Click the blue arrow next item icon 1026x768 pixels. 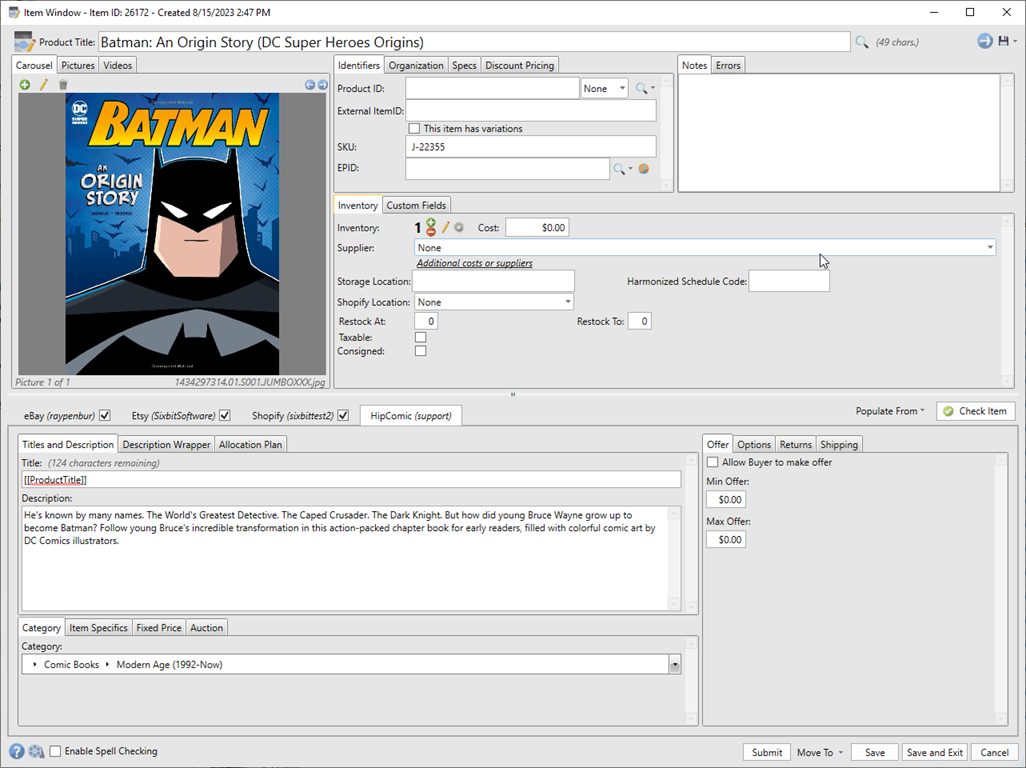985,41
